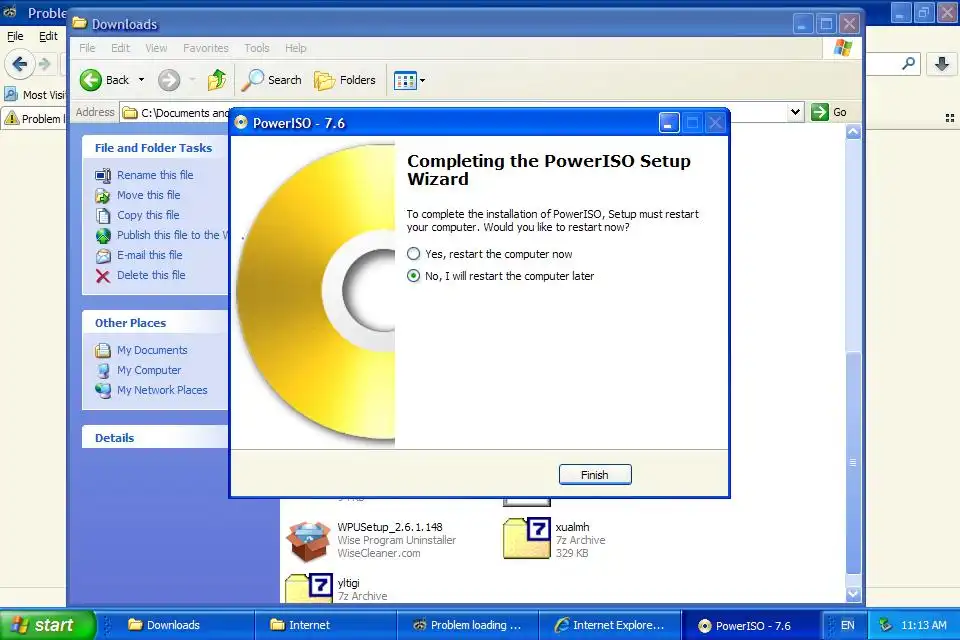
Task: Open My Network Places link
Action: pos(162,390)
